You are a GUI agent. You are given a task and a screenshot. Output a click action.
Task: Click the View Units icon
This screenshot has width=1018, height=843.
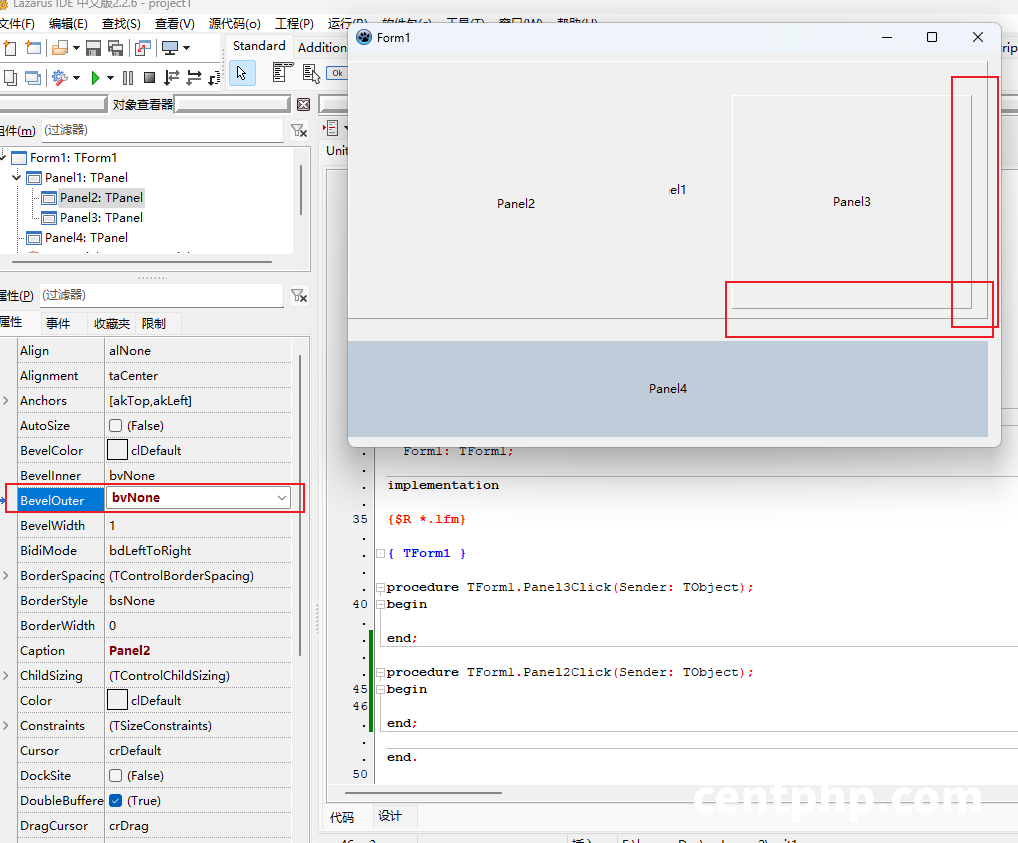10,78
